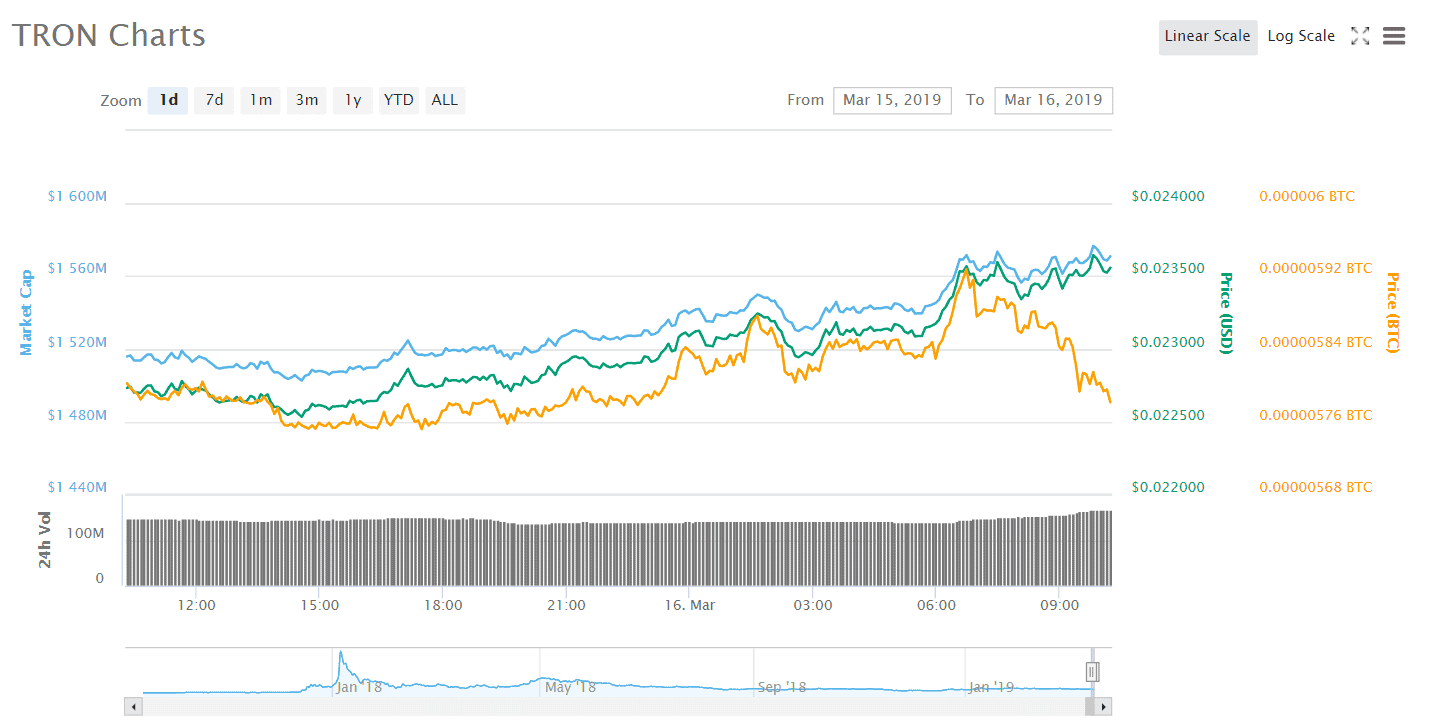Click the 0.00000576 BTC label
1440x723 pixels.
click(x=1316, y=415)
